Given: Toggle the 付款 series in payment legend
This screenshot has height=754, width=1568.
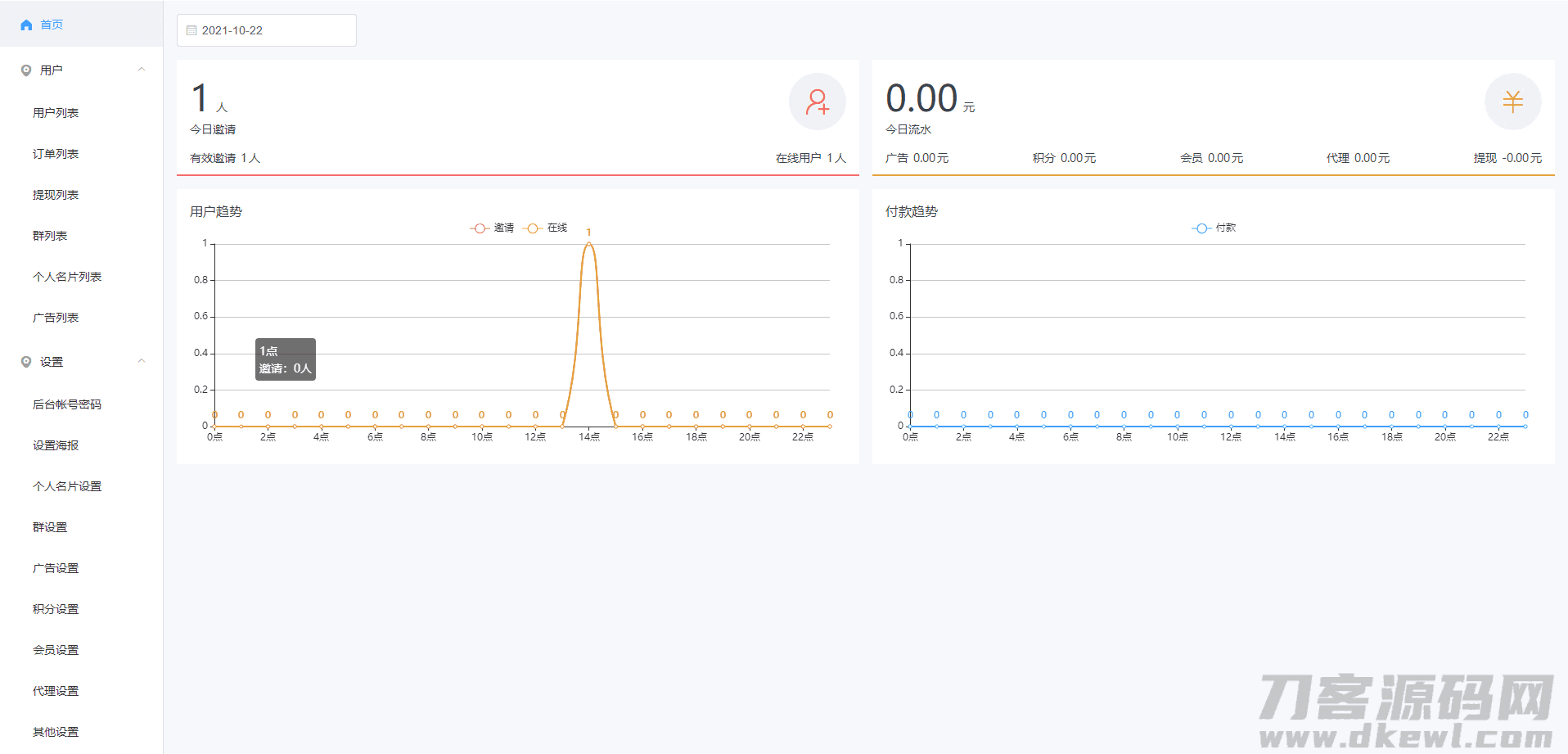Looking at the screenshot, I should (1214, 228).
